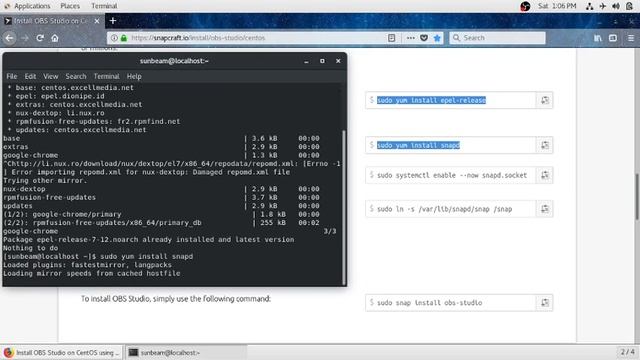This screenshot has width=640, height=360.
Task: Open page actions three-dot menu
Action: click(x=410, y=38)
